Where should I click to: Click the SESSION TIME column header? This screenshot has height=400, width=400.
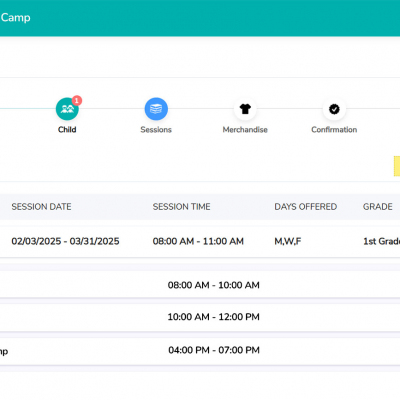pos(181,207)
